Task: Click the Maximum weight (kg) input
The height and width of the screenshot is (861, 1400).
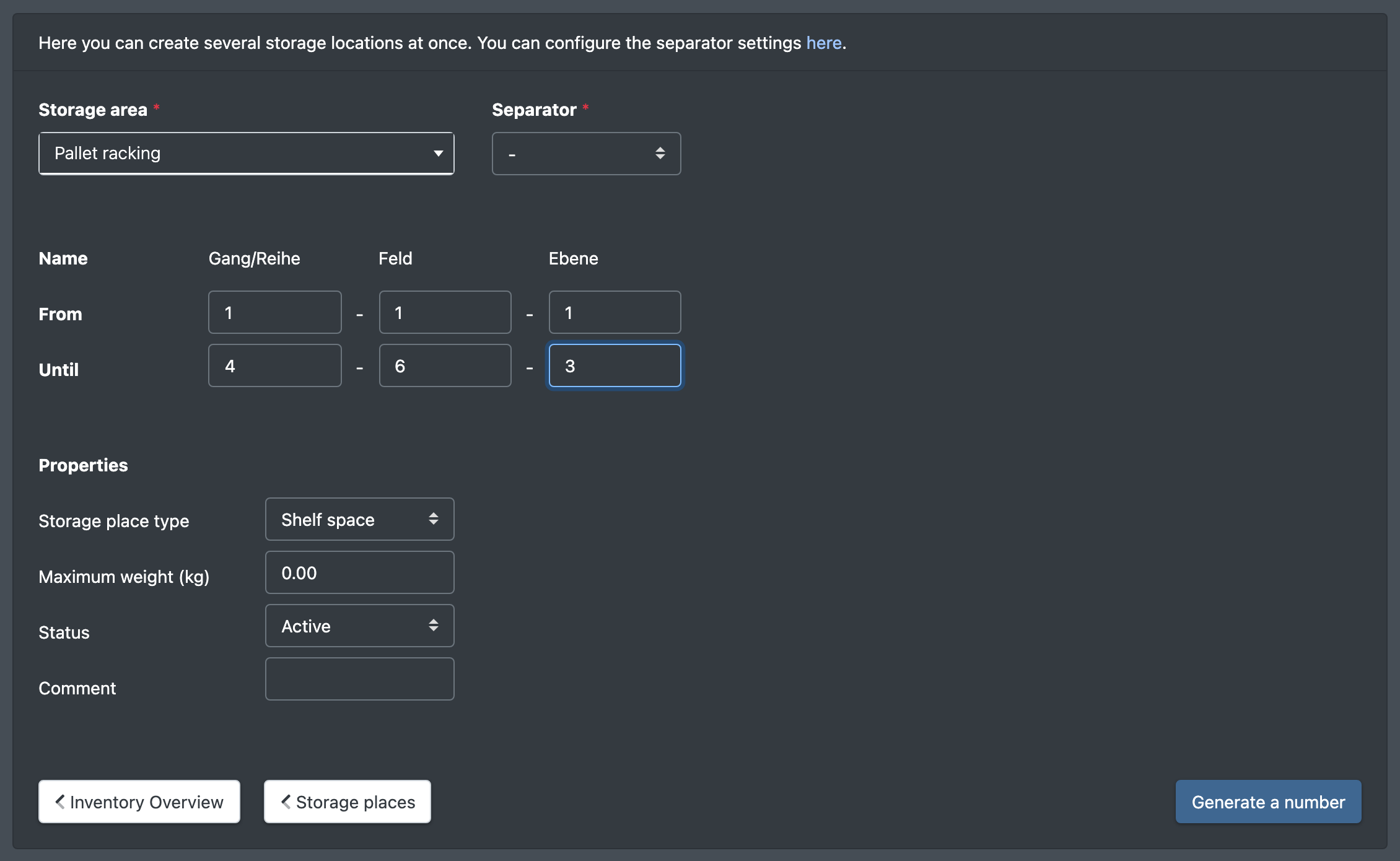Action: tap(359, 572)
